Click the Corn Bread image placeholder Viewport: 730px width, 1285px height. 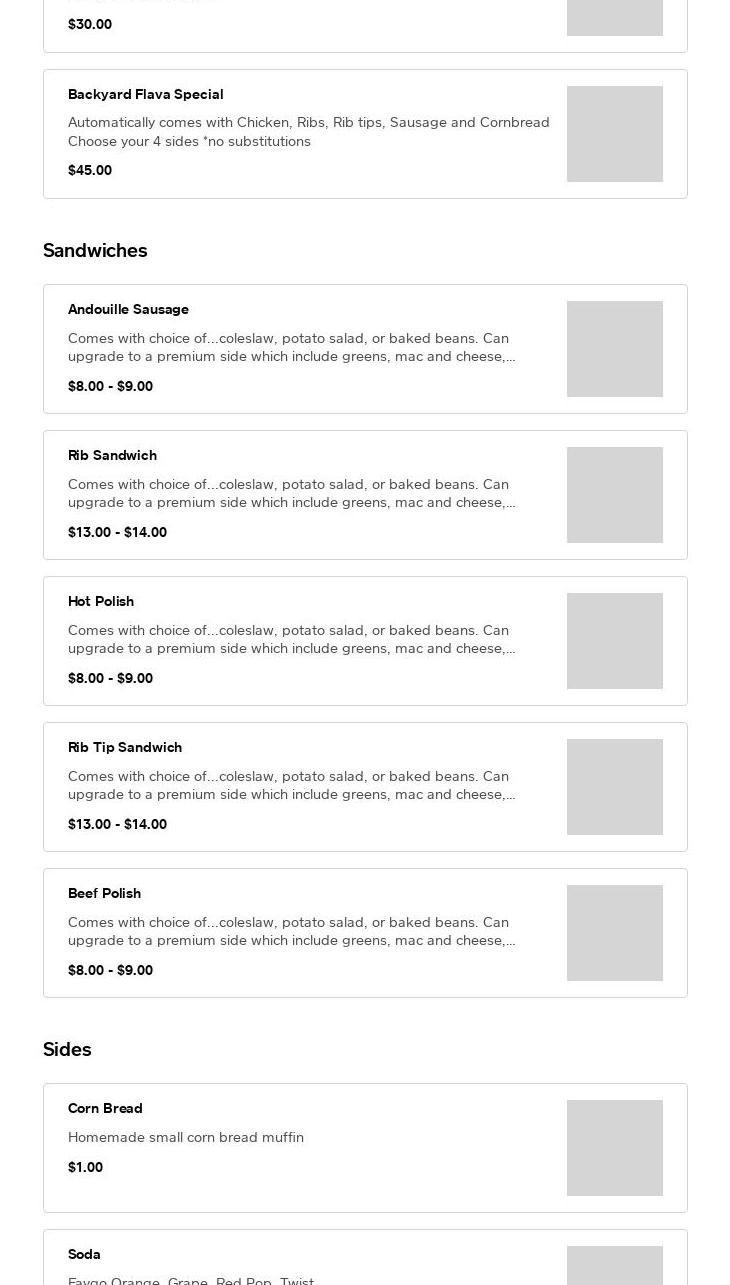614,1148
